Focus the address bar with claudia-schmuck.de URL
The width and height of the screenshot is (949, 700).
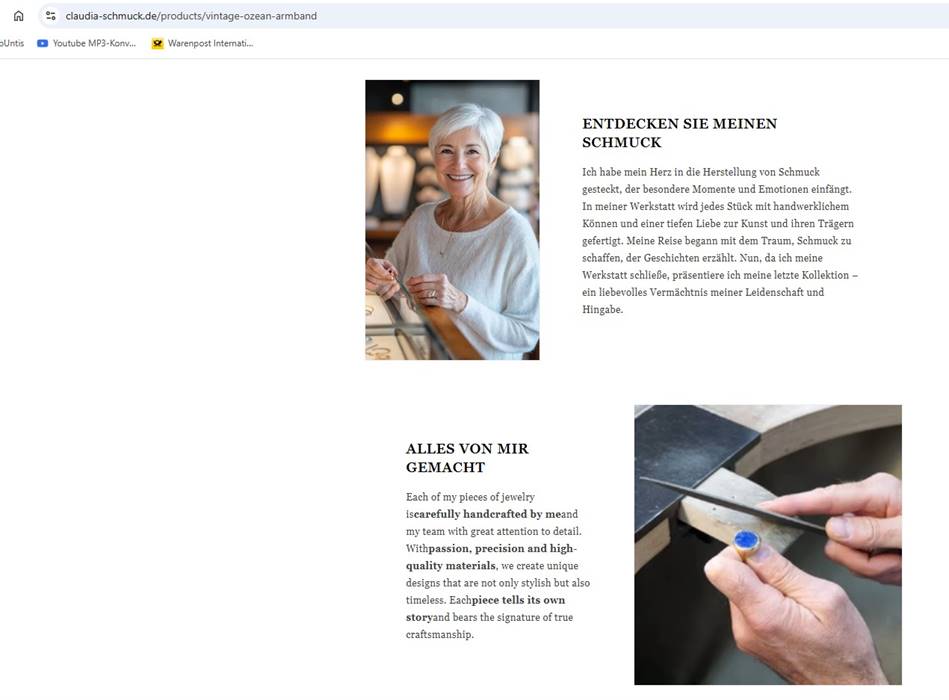pos(493,16)
